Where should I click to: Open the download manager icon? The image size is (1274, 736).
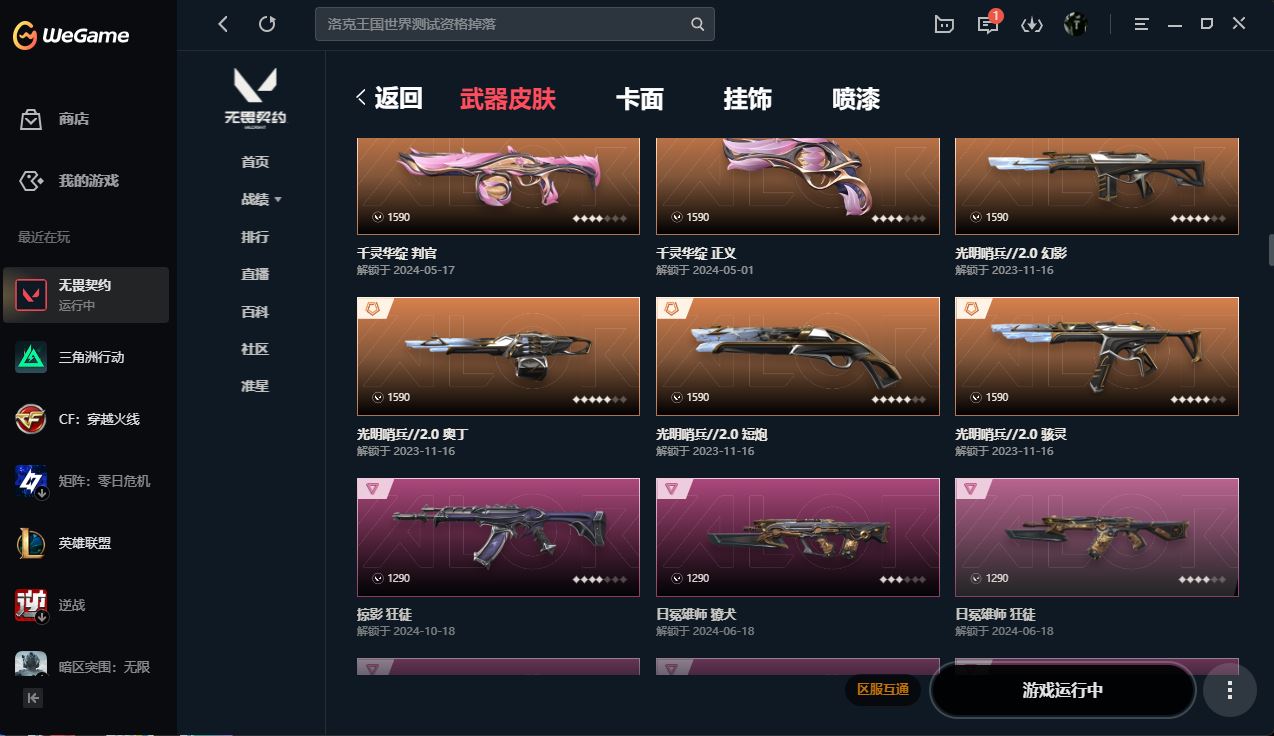[1031, 24]
